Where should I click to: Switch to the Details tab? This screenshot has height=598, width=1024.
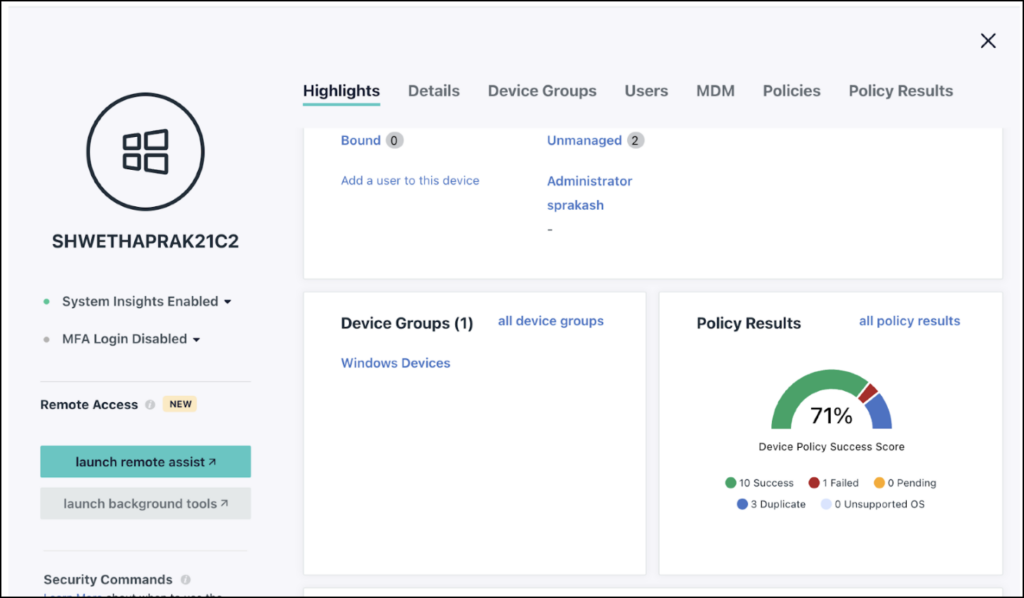coord(433,90)
